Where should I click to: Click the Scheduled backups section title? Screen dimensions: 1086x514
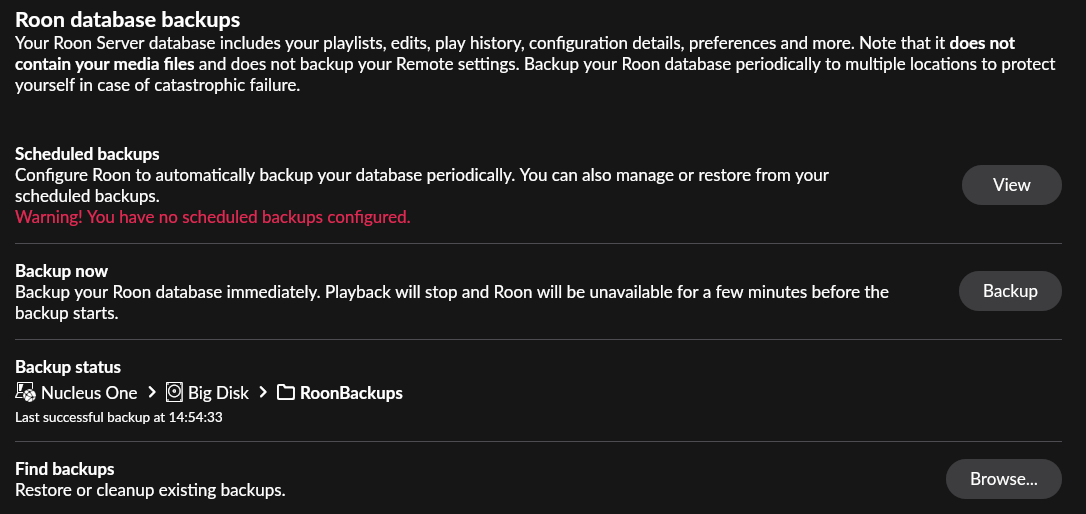pos(87,154)
